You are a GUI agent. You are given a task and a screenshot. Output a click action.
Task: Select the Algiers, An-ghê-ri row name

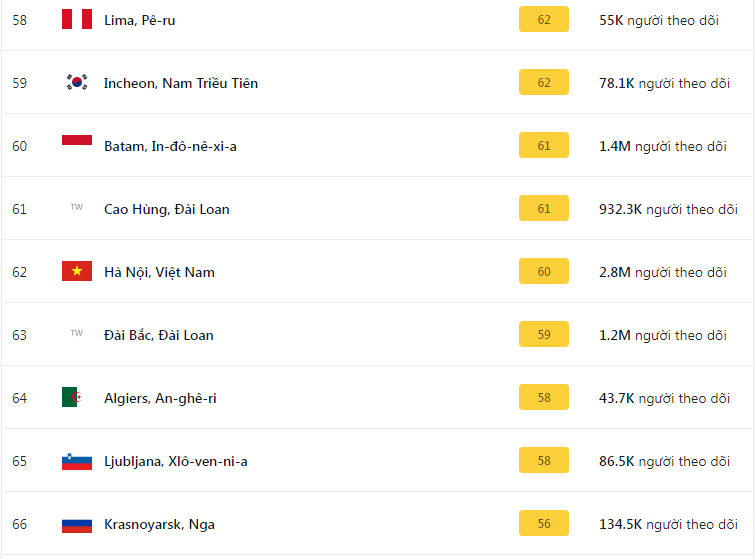[x=160, y=398]
